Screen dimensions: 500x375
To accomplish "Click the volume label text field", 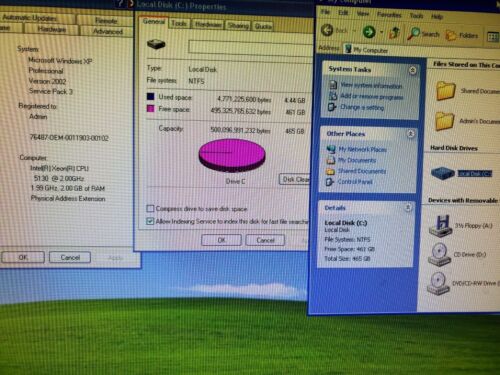I will pos(251,48).
